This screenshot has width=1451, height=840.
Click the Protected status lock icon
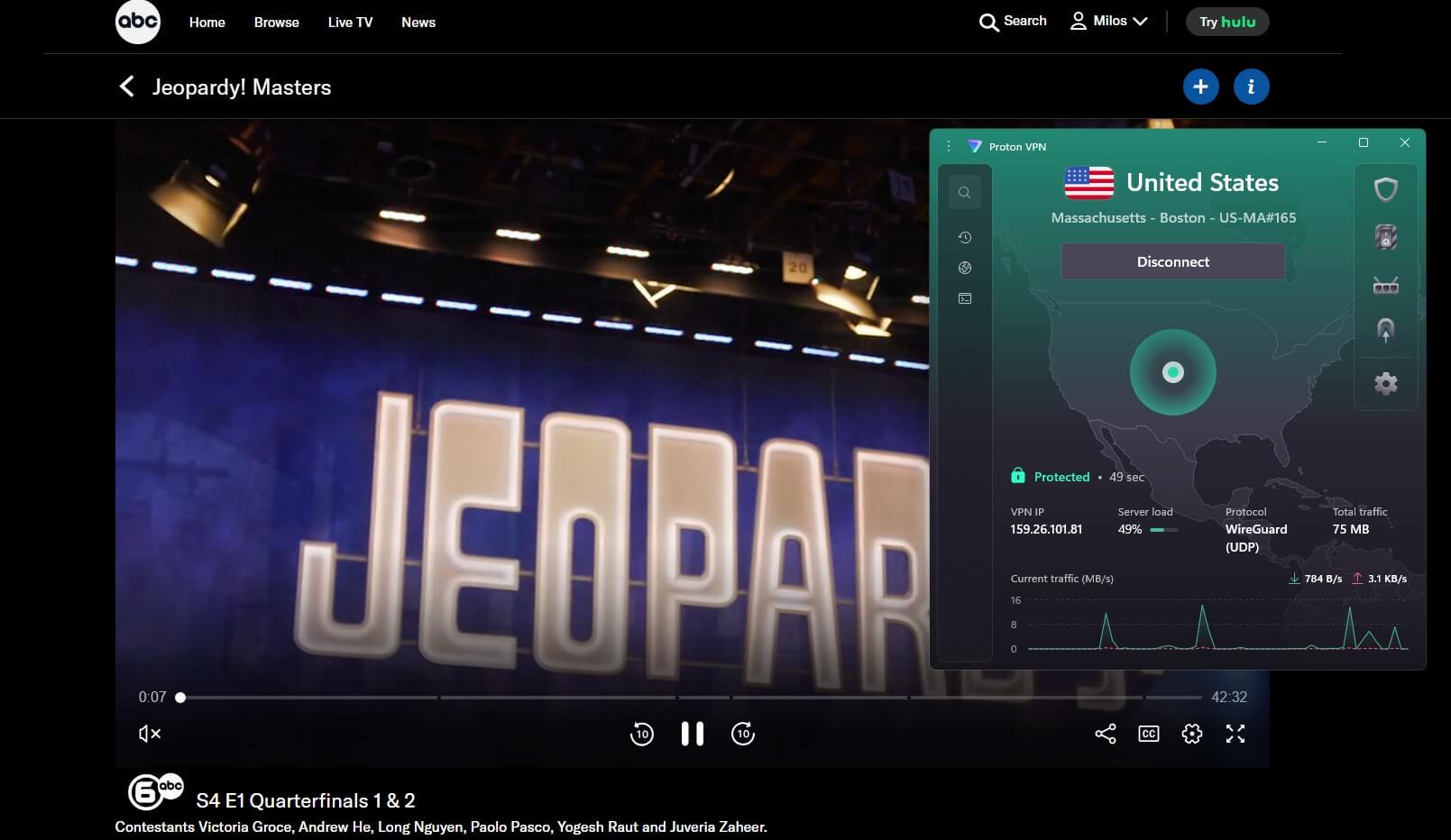[x=1018, y=476]
